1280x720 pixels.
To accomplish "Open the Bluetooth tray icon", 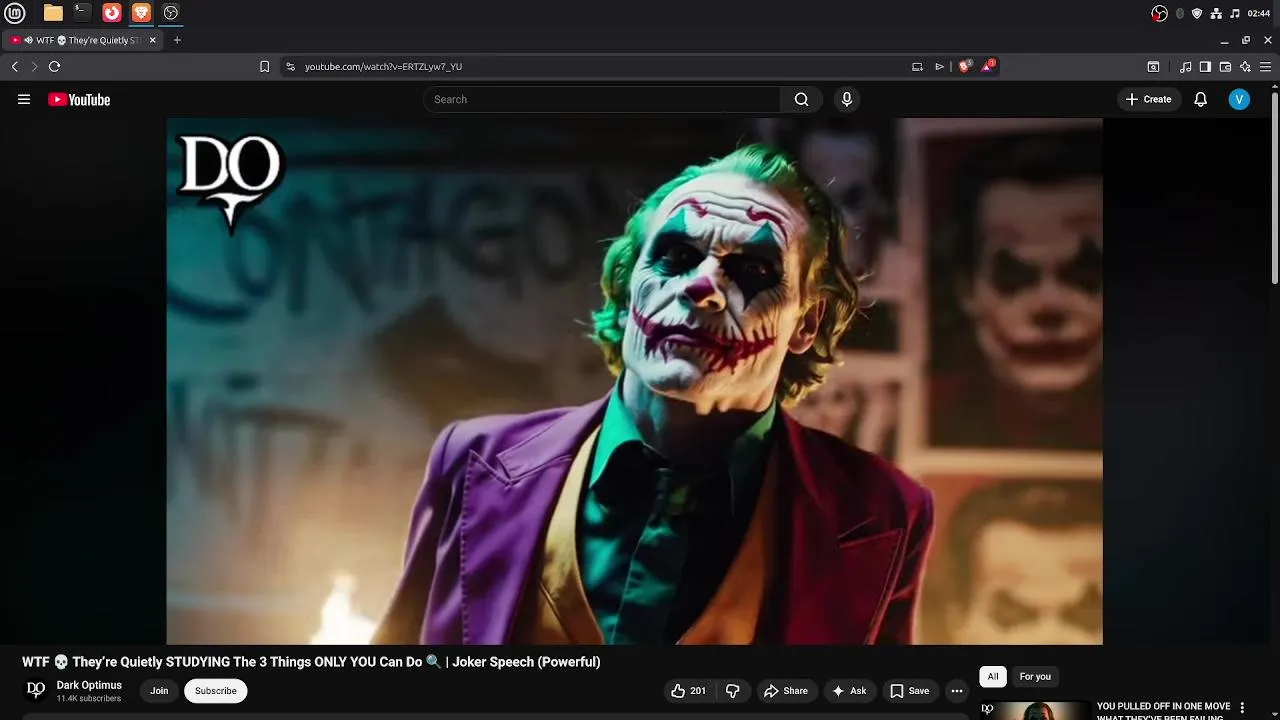I will point(1180,13).
